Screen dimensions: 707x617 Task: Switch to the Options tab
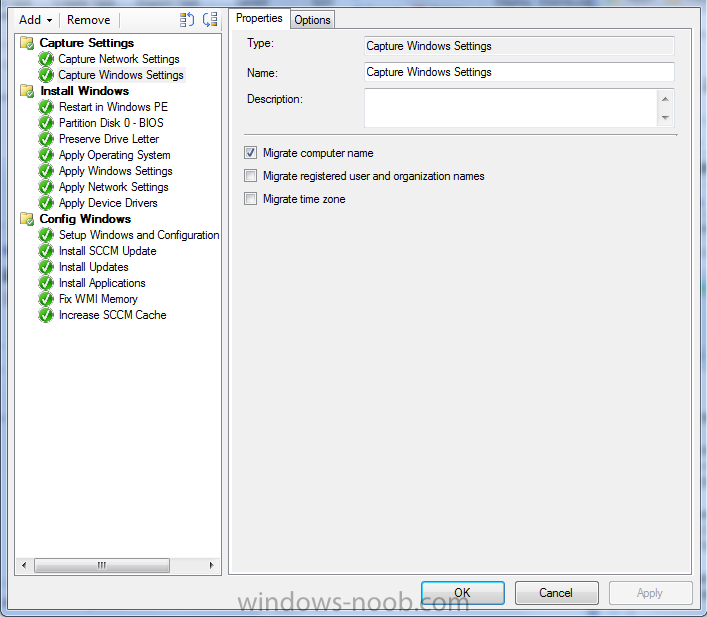coord(312,20)
